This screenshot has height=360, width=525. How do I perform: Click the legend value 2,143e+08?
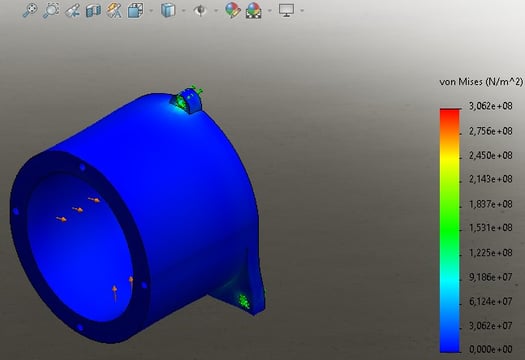(491, 179)
